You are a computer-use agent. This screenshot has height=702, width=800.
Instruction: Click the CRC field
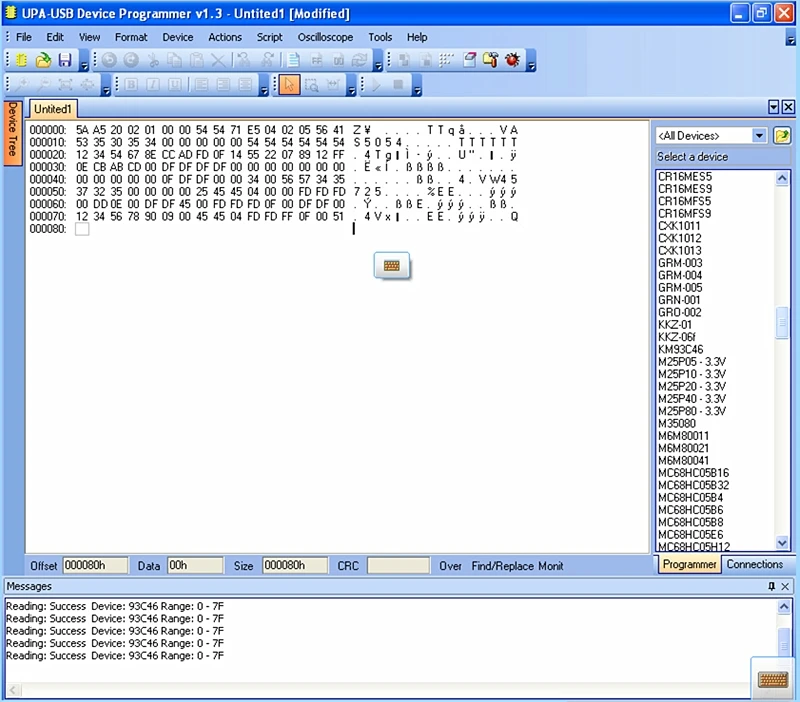point(398,565)
